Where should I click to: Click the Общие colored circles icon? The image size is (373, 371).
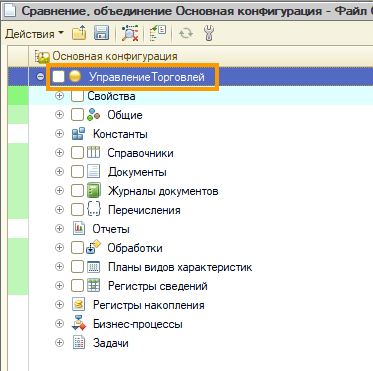point(93,115)
